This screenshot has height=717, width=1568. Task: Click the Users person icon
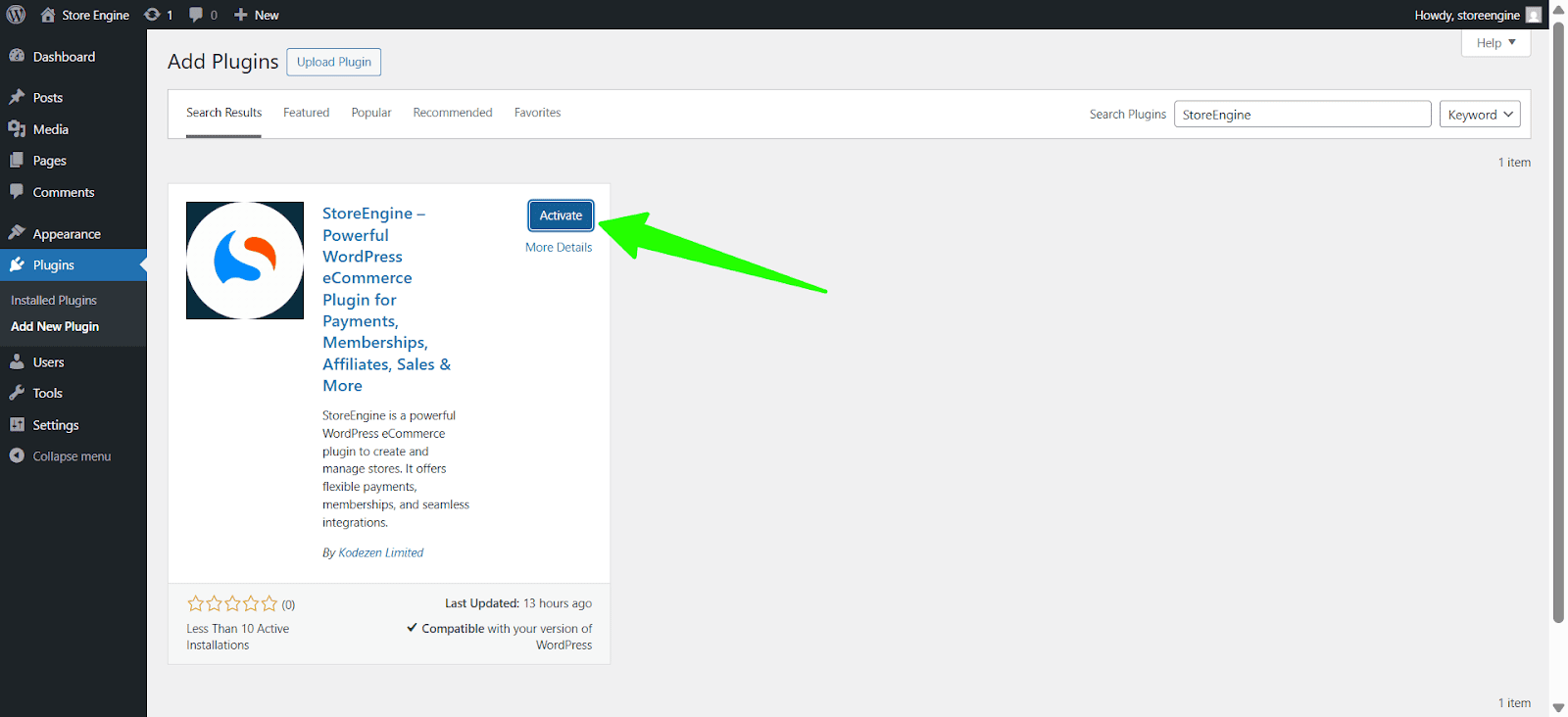point(17,361)
